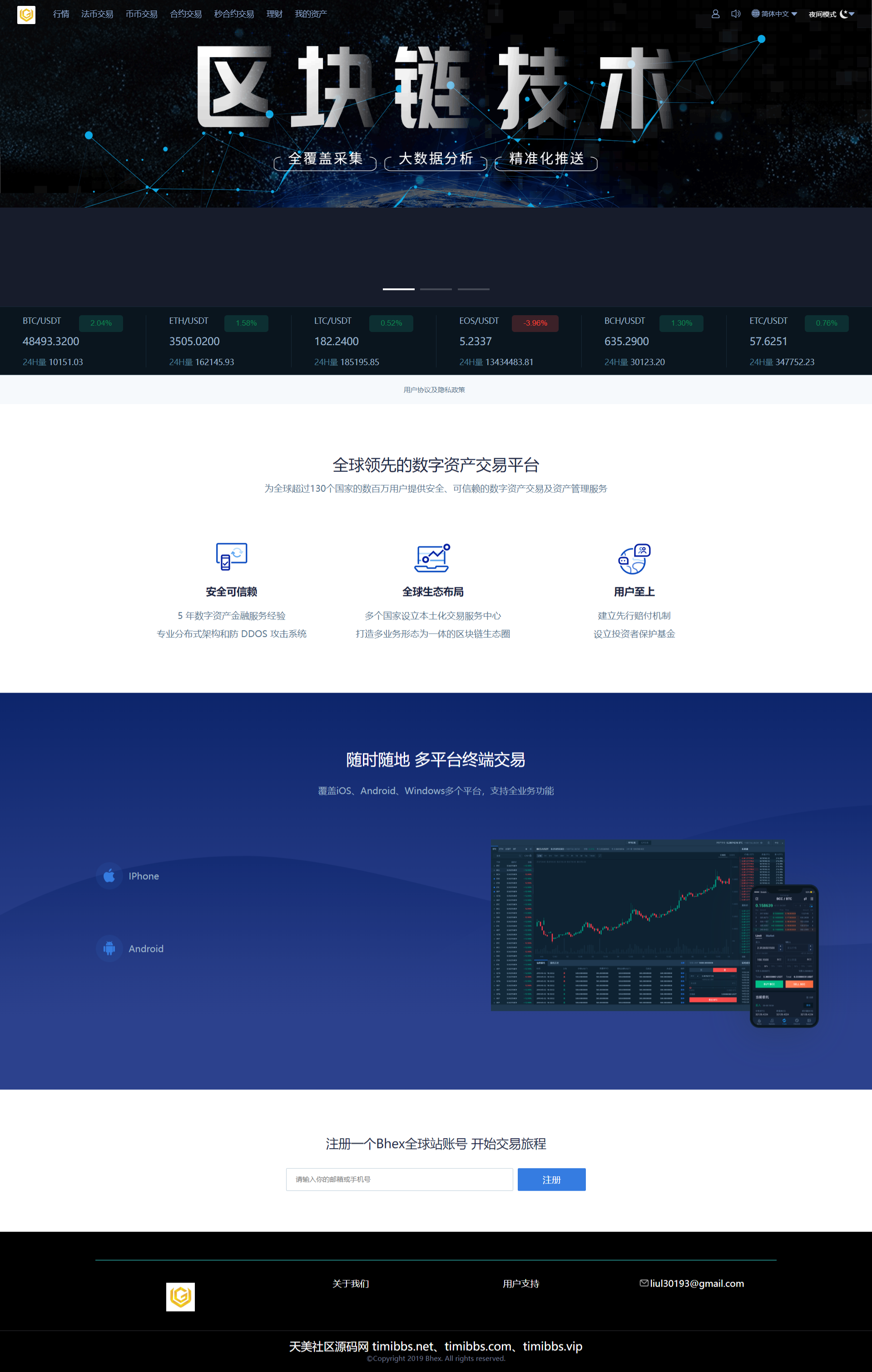872x1372 pixels.
Task: Click the iPhone download Apple icon
Action: pyautogui.click(x=110, y=876)
